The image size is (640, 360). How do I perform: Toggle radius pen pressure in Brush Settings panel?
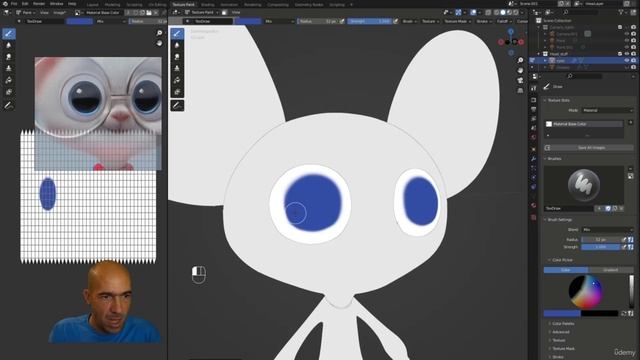point(624,240)
